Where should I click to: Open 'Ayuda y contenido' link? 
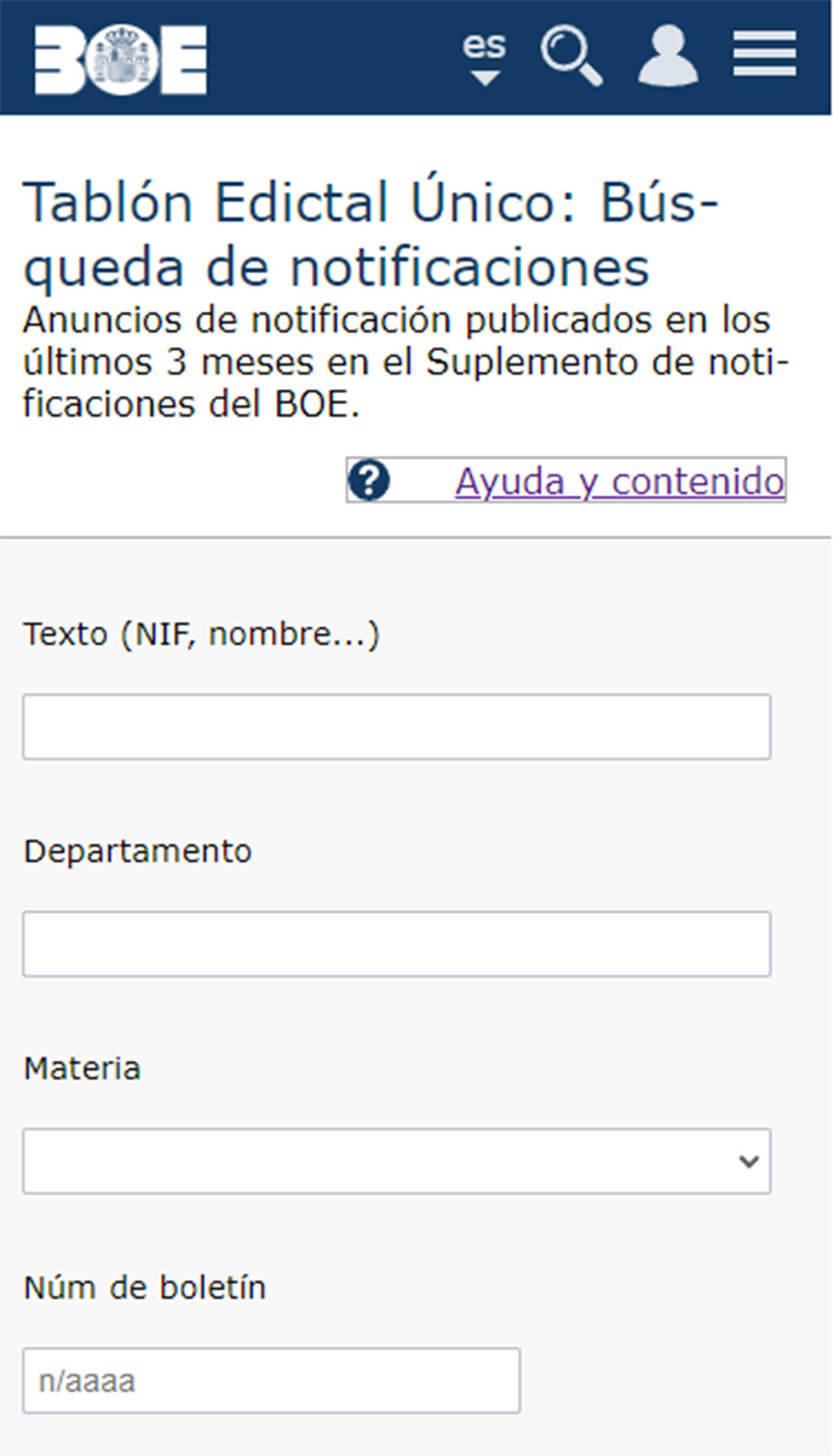tap(619, 482)
